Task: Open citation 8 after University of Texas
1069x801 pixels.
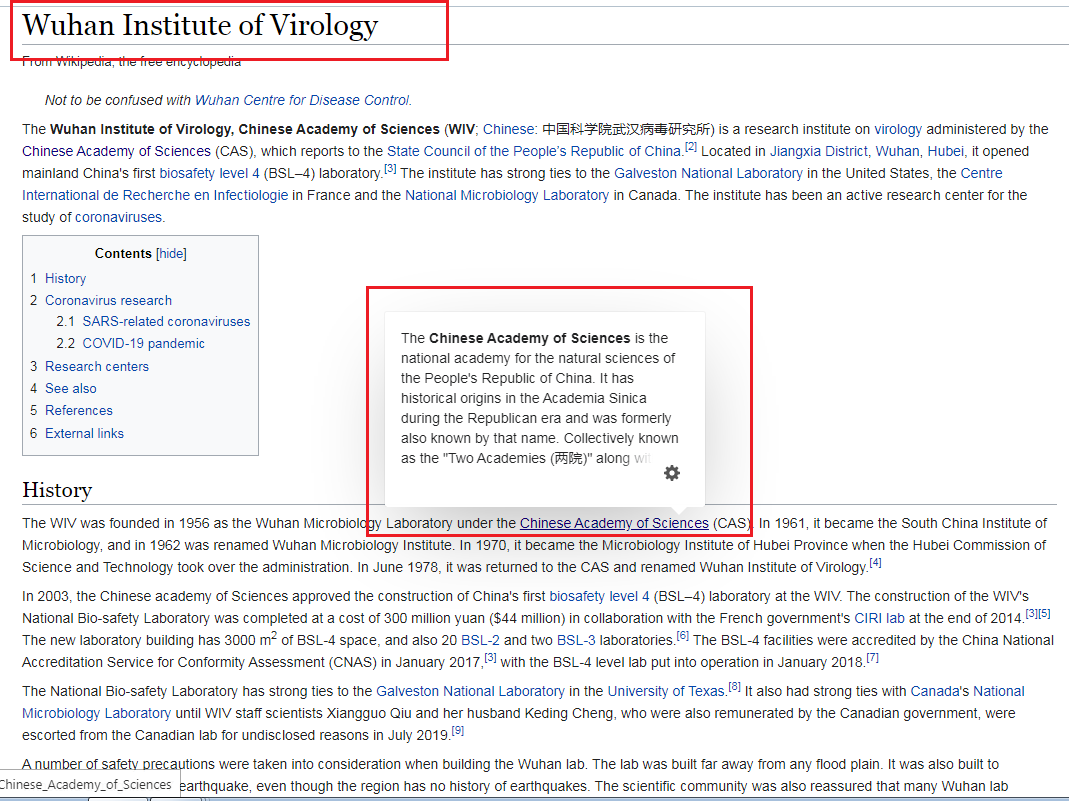Action: click(734, 686)
